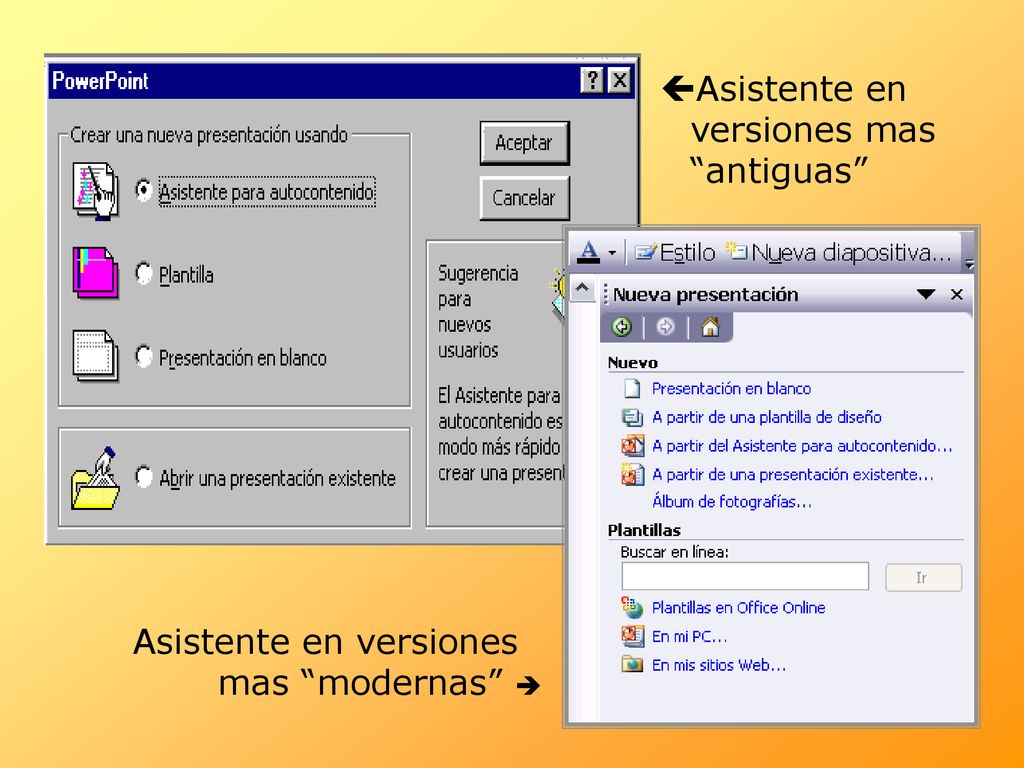
Task: Select the Plantilla radio option
Action: pos(144,273)
